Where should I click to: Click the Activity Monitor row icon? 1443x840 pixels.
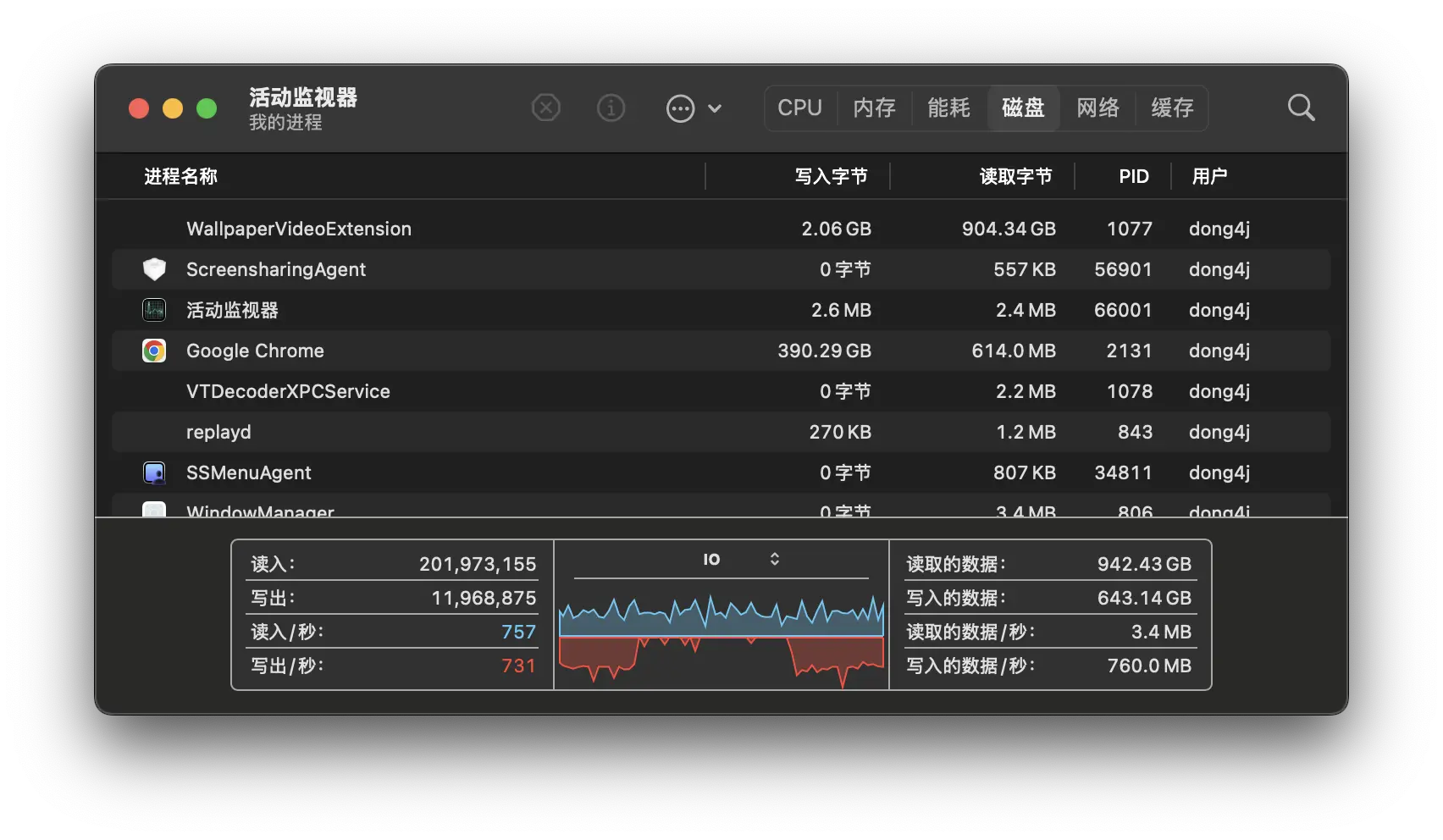pyautogui.click(x=154, y=310)
